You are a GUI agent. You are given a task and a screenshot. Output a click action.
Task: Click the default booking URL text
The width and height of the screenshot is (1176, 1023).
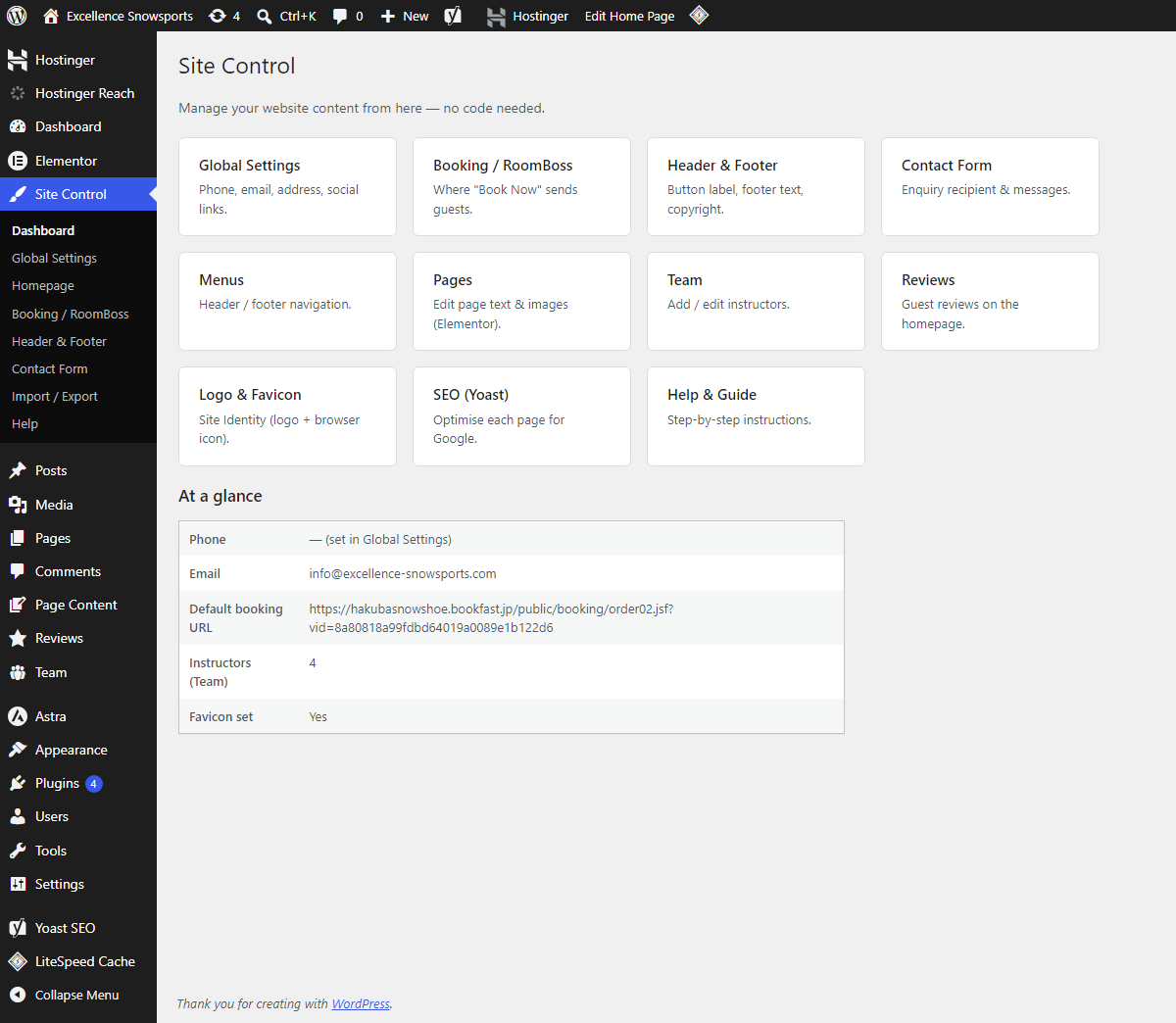click(491, 617)
